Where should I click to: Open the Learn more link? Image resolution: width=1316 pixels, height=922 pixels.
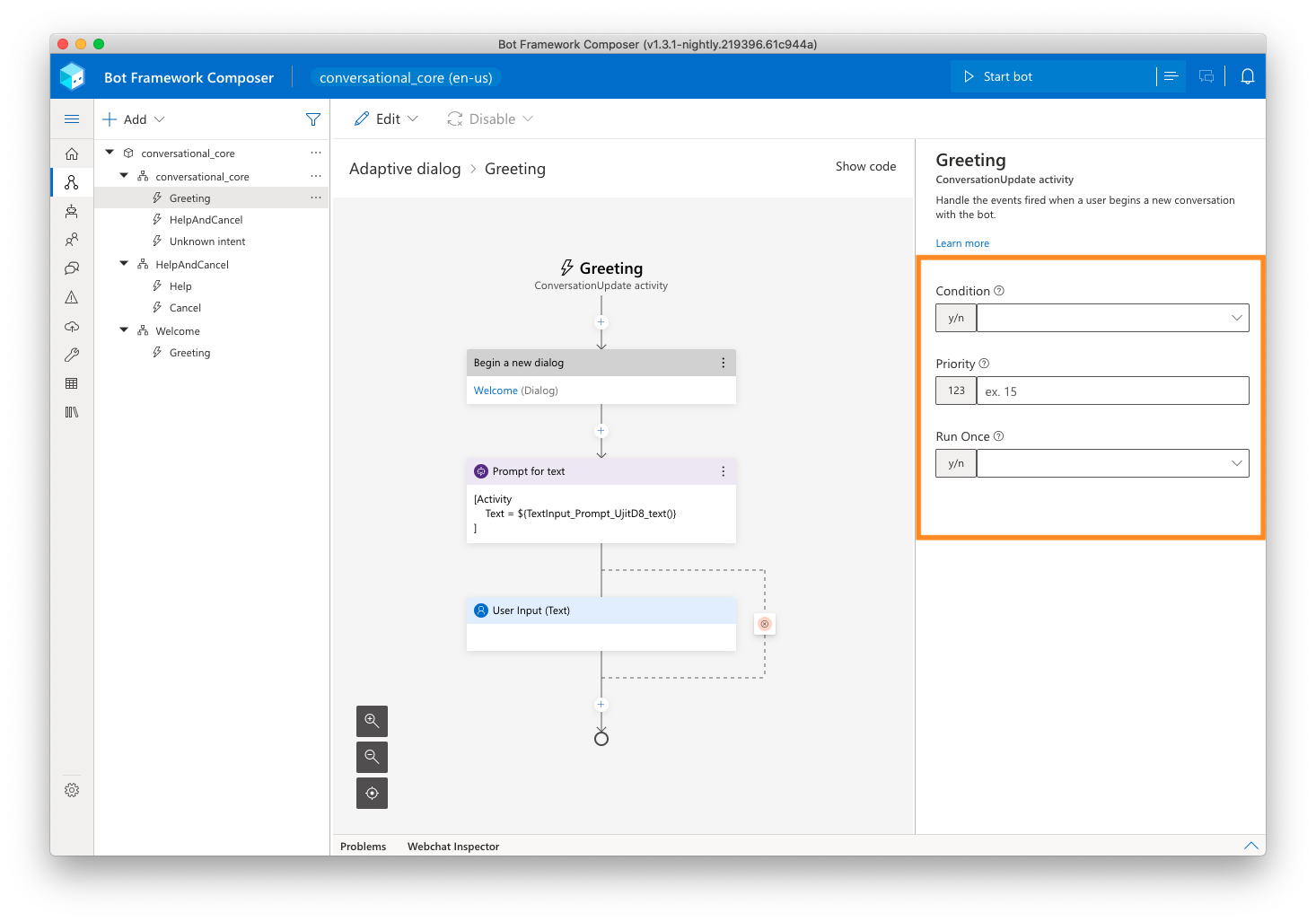click(x=962, y=243)
